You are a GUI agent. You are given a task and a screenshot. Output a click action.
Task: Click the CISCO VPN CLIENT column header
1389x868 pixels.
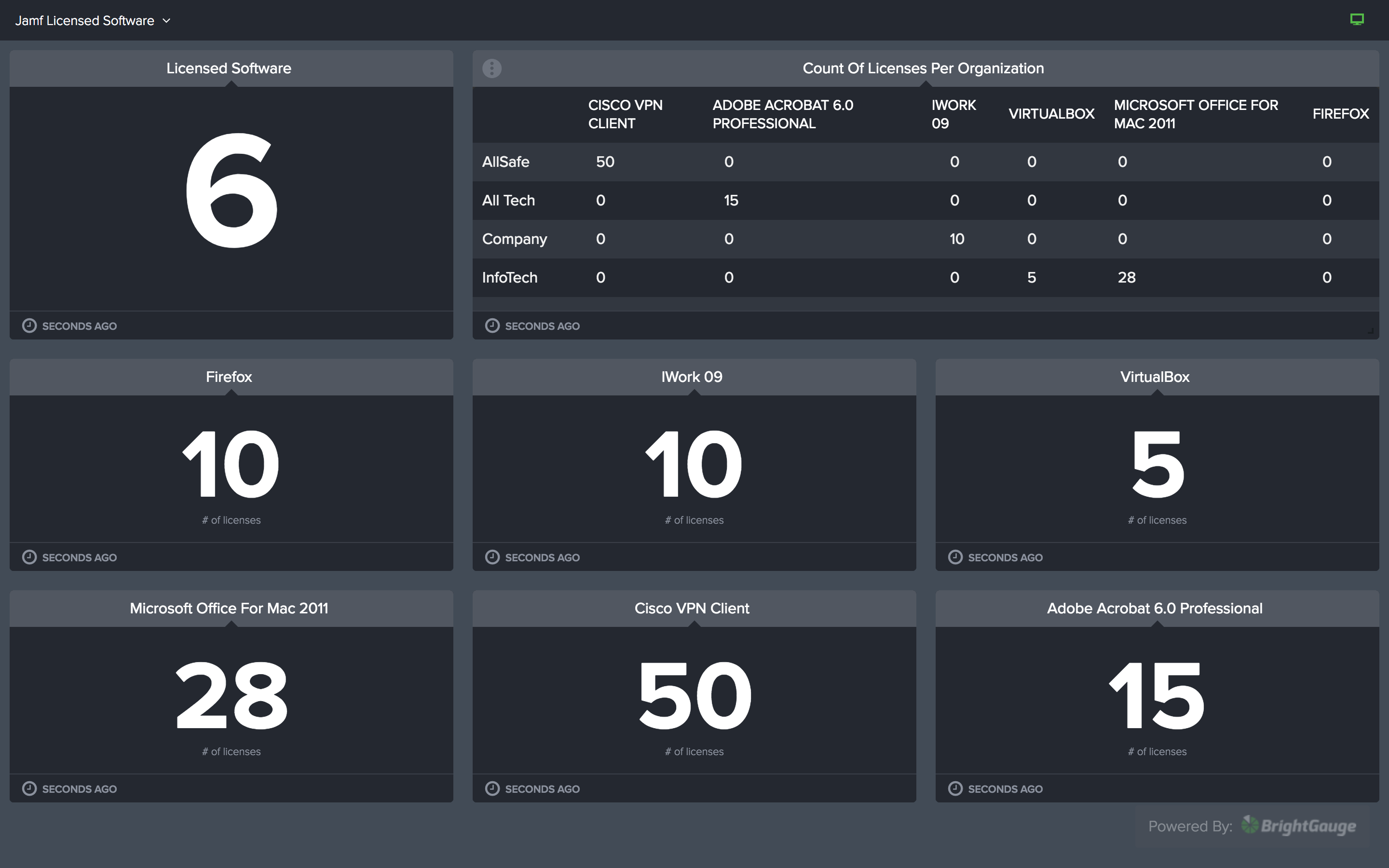click(625, 114)
